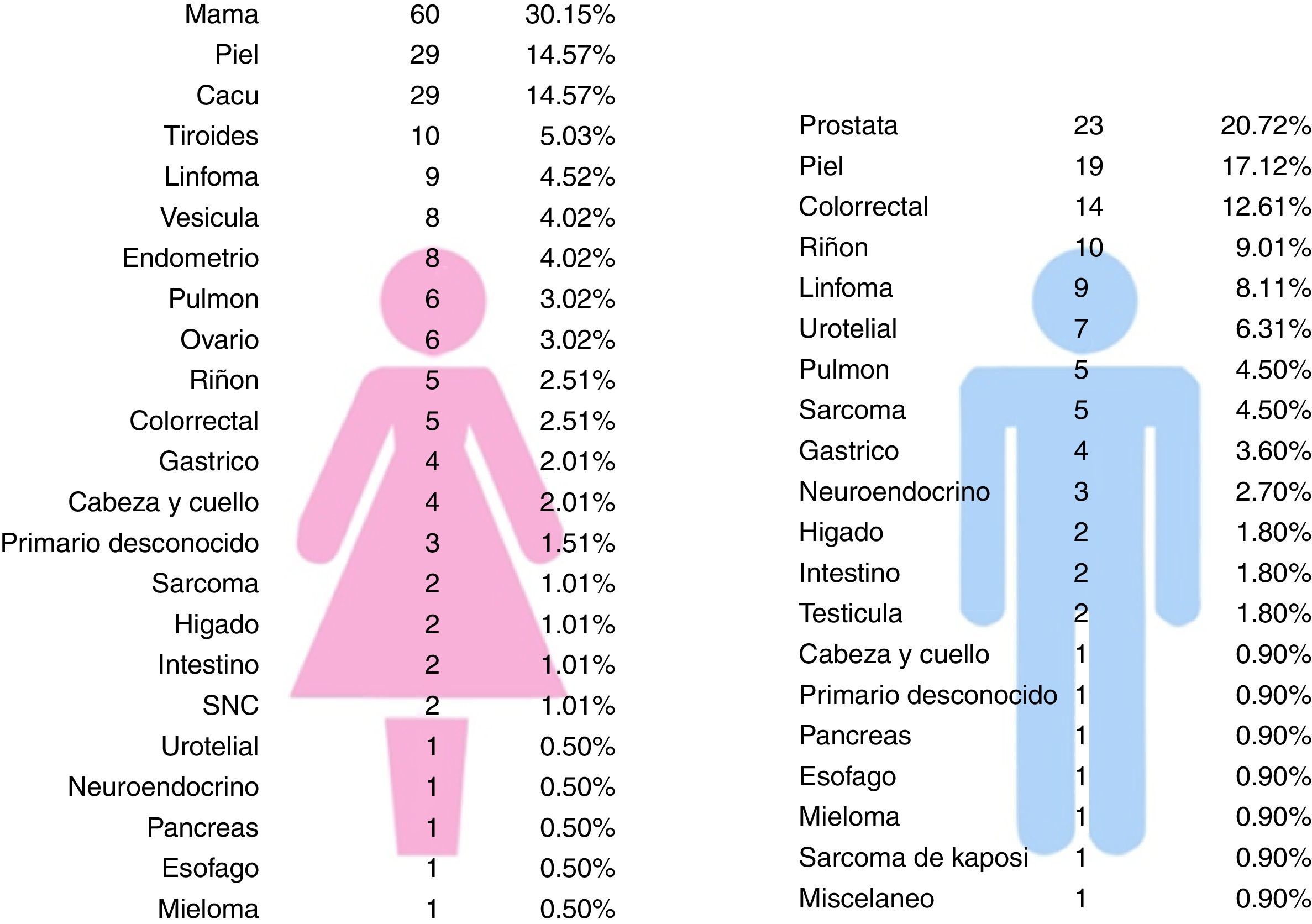Click the blue male figure's head
This screenshot has width=1312, height=924.
click(1084, 301)
